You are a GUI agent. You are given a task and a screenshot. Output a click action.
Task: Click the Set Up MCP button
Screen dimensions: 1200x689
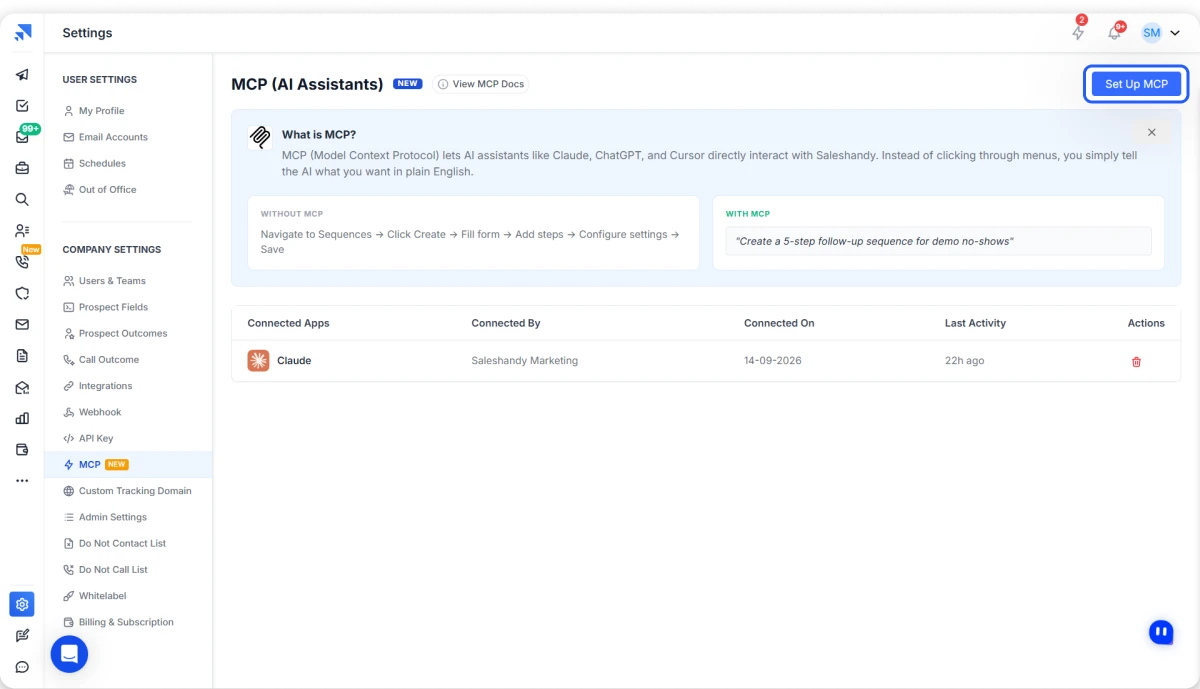click(1136, 84)
